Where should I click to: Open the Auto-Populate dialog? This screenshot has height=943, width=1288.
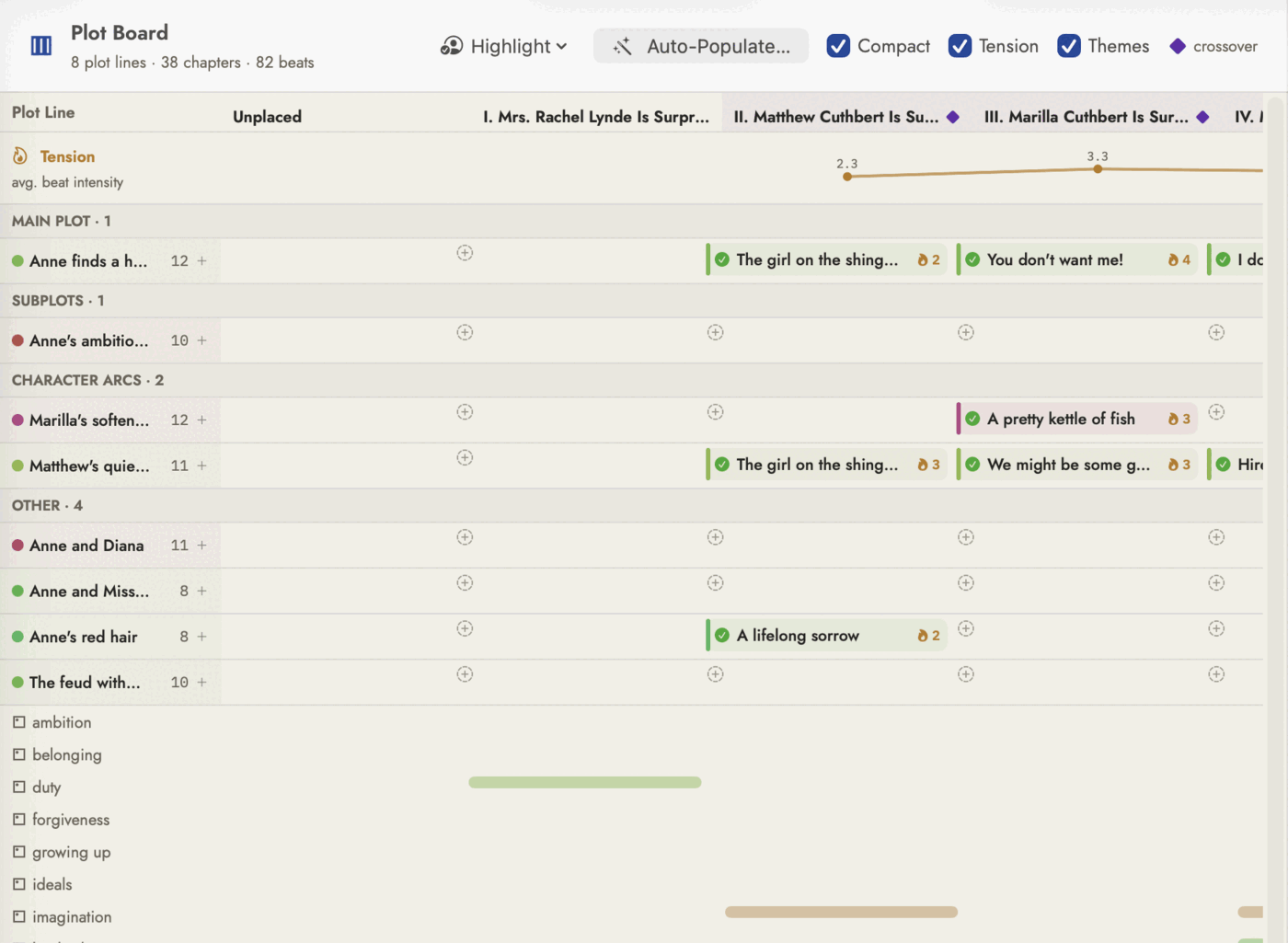click(701, 46)
